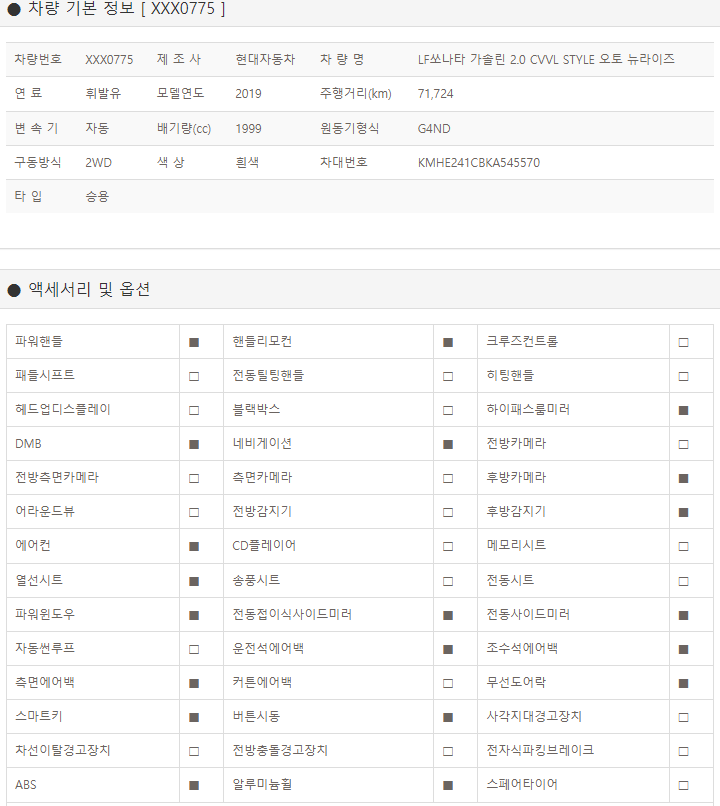Toggle the 측면에어백 checkbox
The image size is (720, 806).
tap(194, 683)
